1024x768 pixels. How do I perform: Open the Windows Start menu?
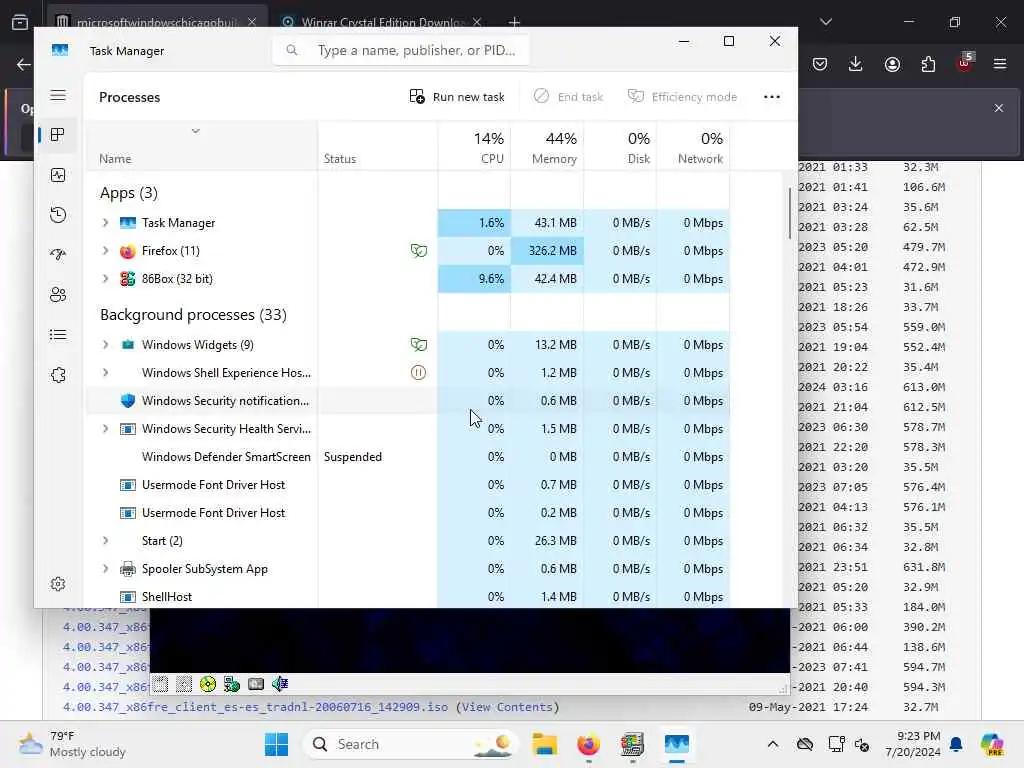(x=276, y=744)
